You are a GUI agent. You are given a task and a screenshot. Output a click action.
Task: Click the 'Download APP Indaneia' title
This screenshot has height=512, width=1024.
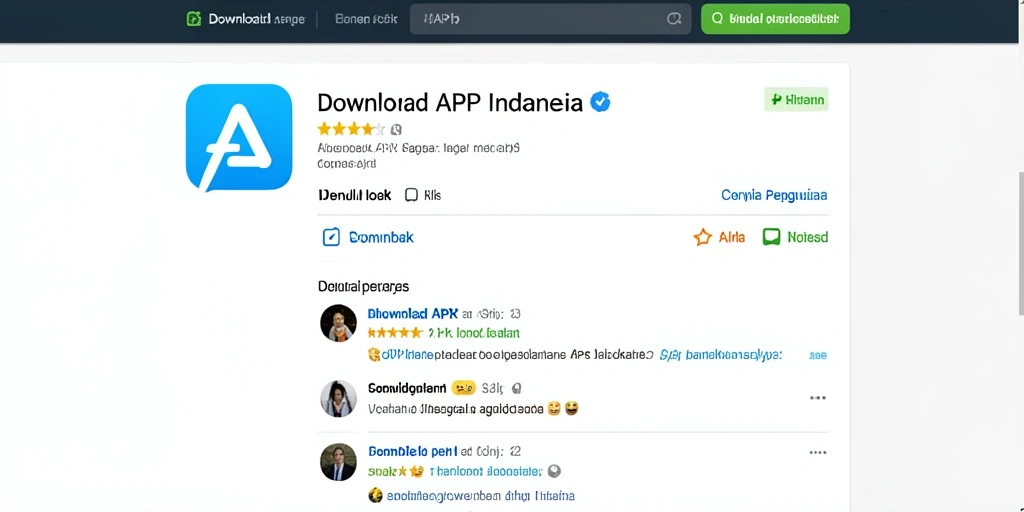[x=450, y=103]
